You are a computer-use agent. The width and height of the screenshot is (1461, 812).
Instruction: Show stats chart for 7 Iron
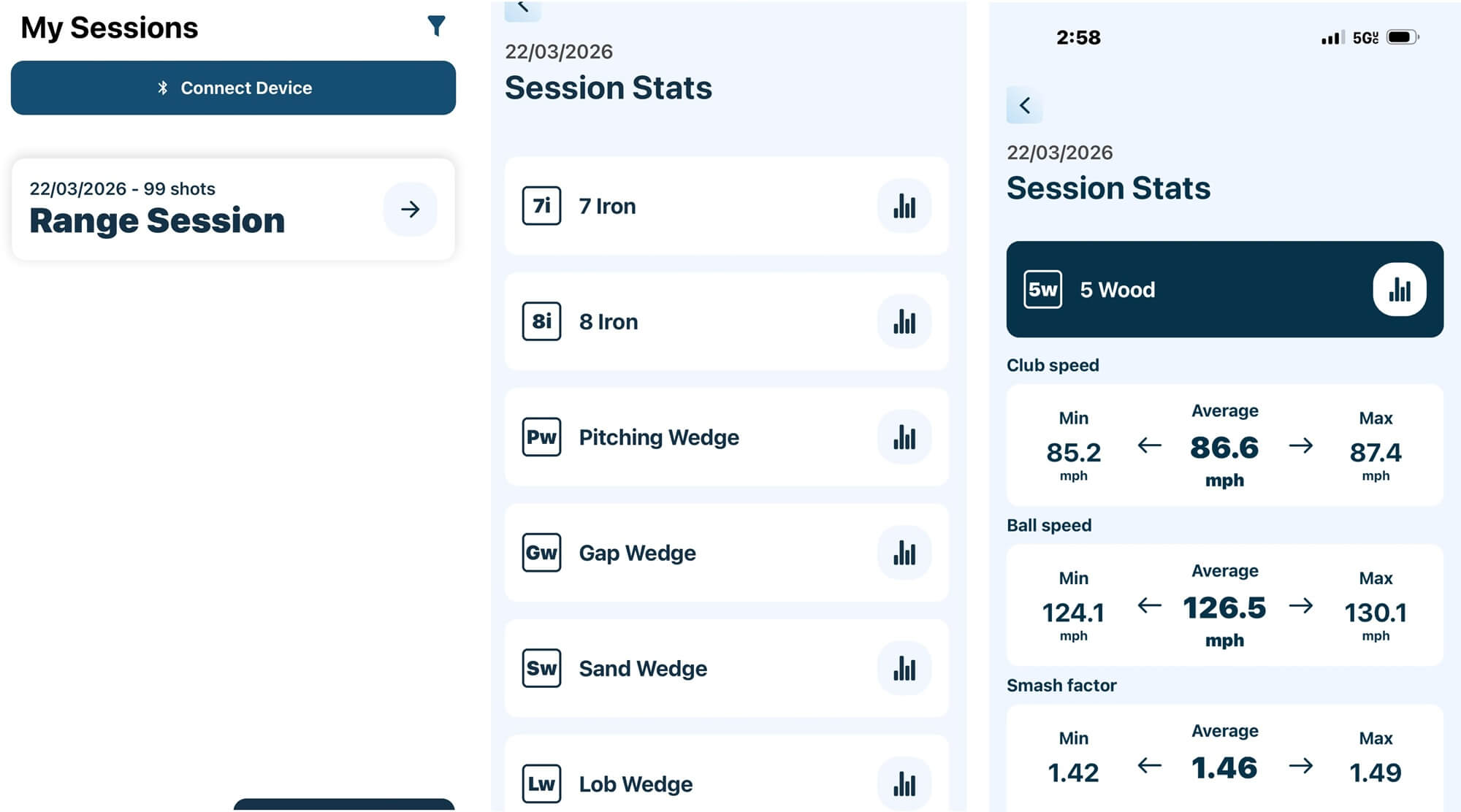coord(904,207)
